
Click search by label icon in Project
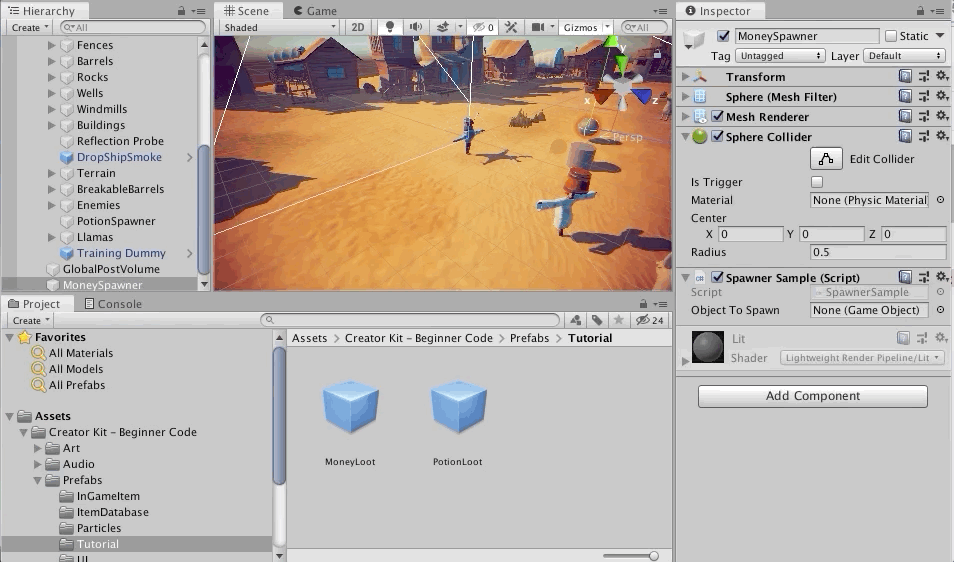(x=597, y=320)
